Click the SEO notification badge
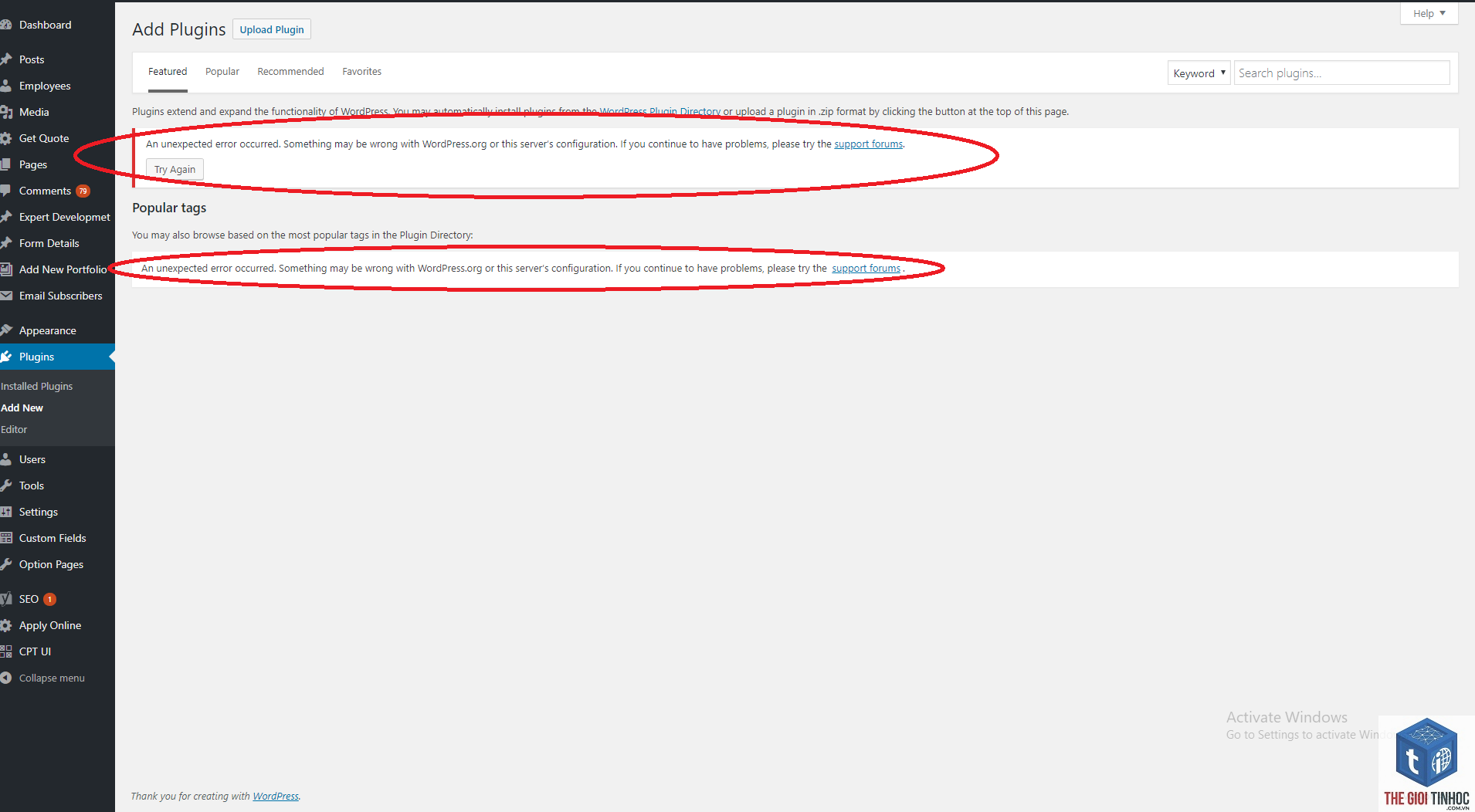This screenshot has height=812, width=1475. point(49,600)
